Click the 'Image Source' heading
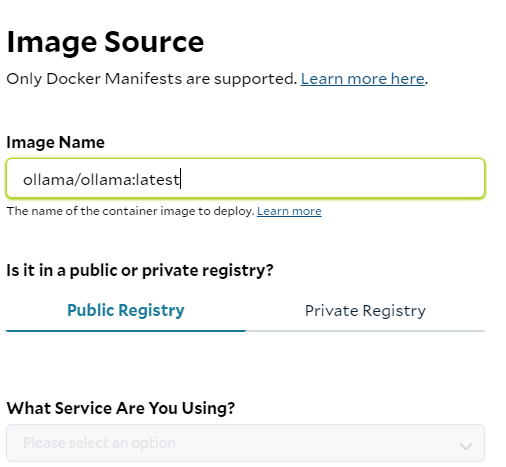The height and width of the screenshot is (467, 506). coord(105,42)
